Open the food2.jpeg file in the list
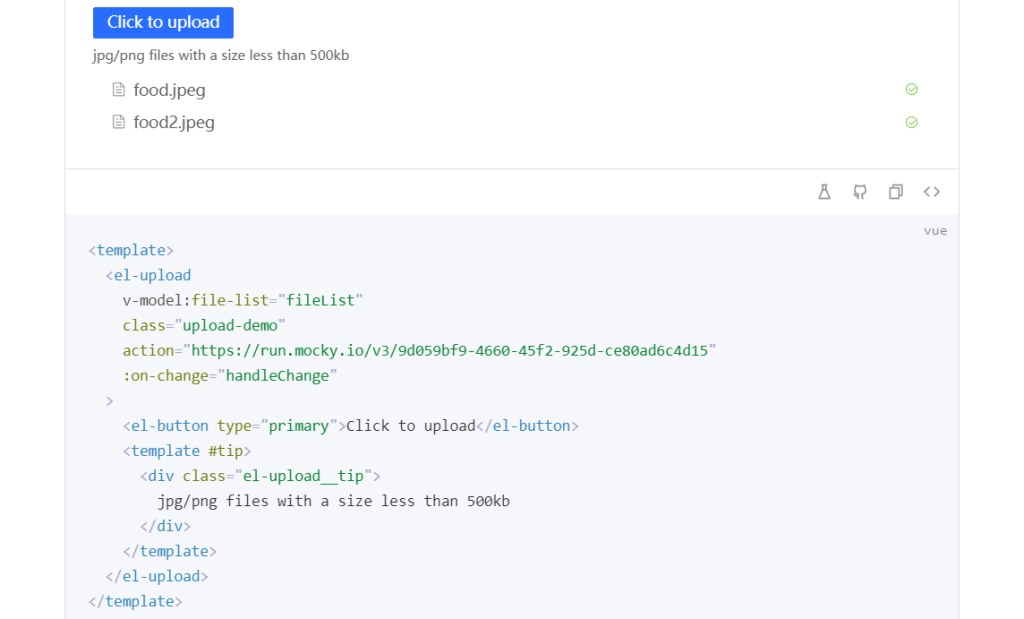 (x=174, y=122)
